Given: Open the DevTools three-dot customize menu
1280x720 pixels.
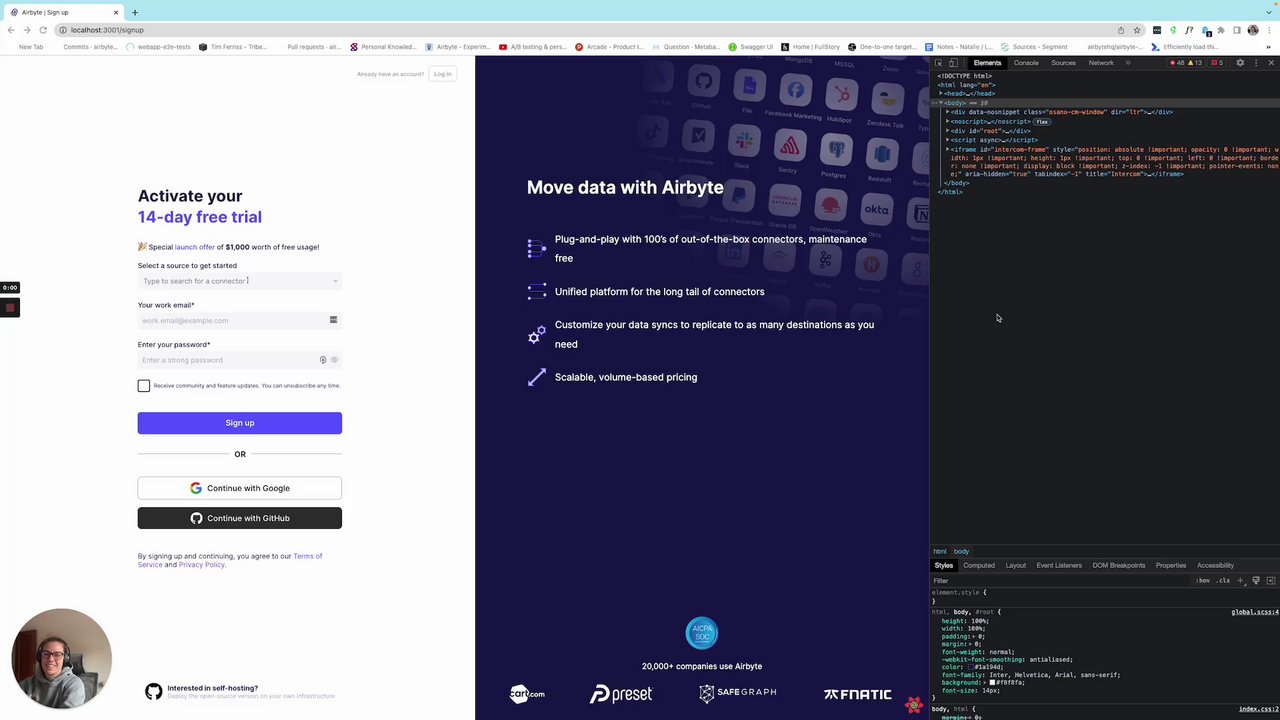Looking at the screenshot, I should [x=1256, y=63].
